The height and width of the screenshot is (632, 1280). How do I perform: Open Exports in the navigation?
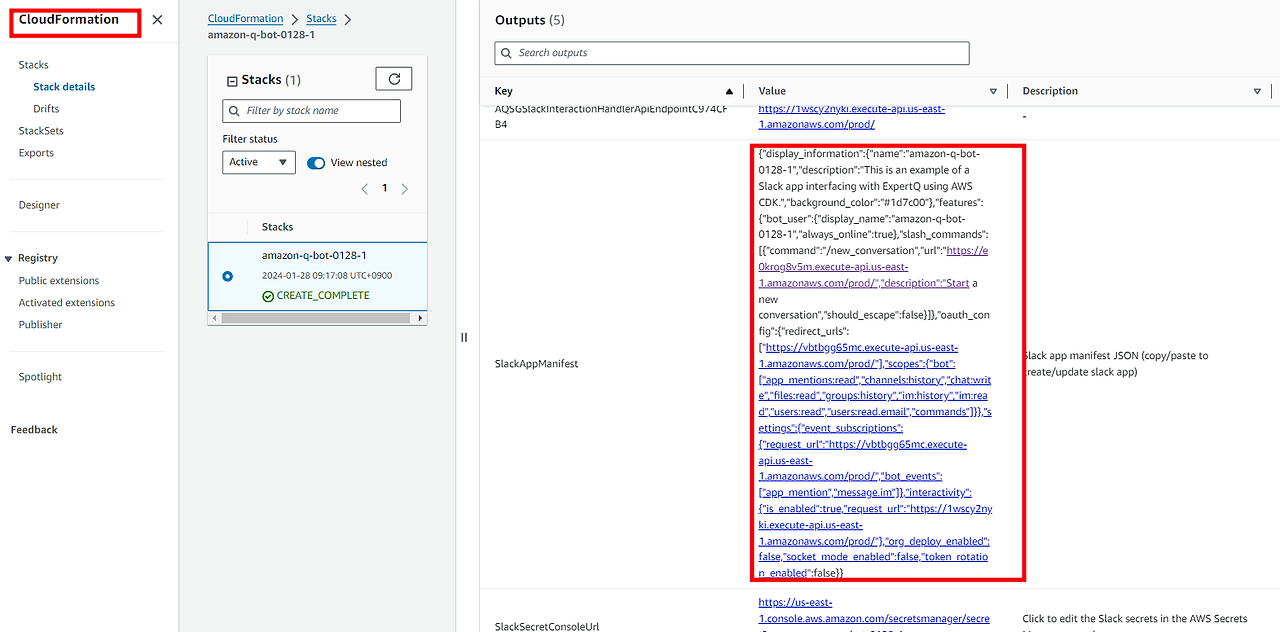(x=36, y=153)
